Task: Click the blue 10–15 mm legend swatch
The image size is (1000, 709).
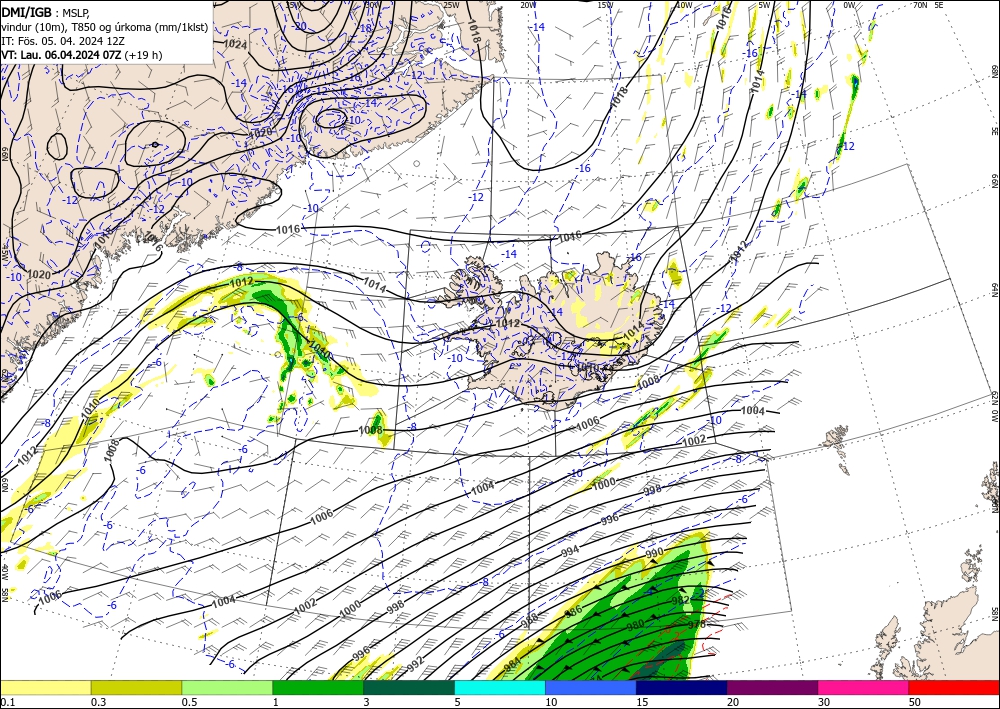Action: coord(591,687)
